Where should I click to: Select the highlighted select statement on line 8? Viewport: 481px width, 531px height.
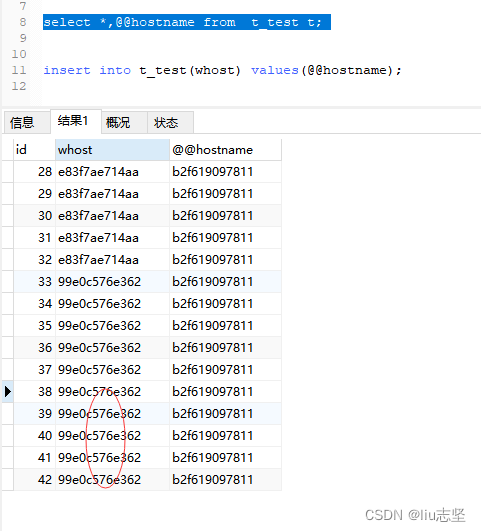point(187,22)
